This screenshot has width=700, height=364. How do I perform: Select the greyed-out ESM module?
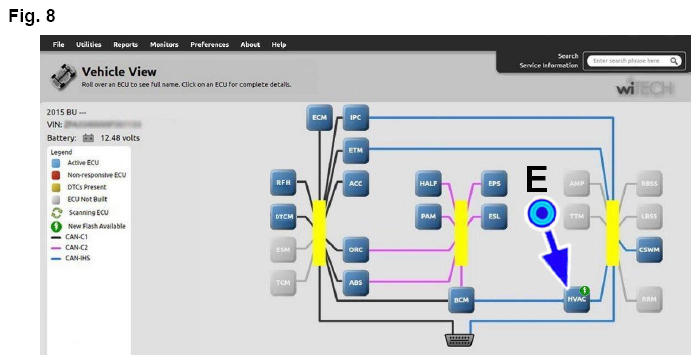(283, 250)
